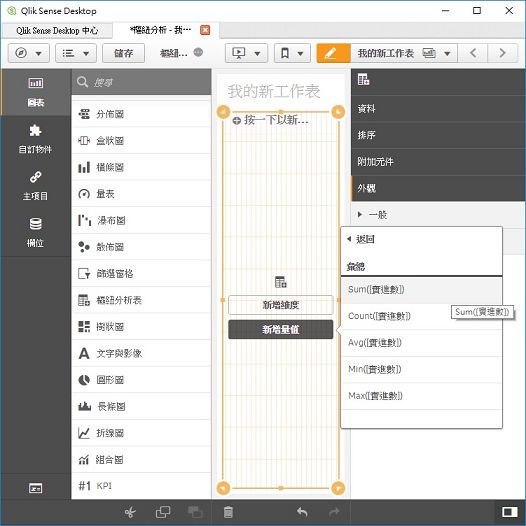This screenshot has width=526, height=526.
Task: Select the 樞紐分析表 pivot table chart
Action: pos(142,300)
